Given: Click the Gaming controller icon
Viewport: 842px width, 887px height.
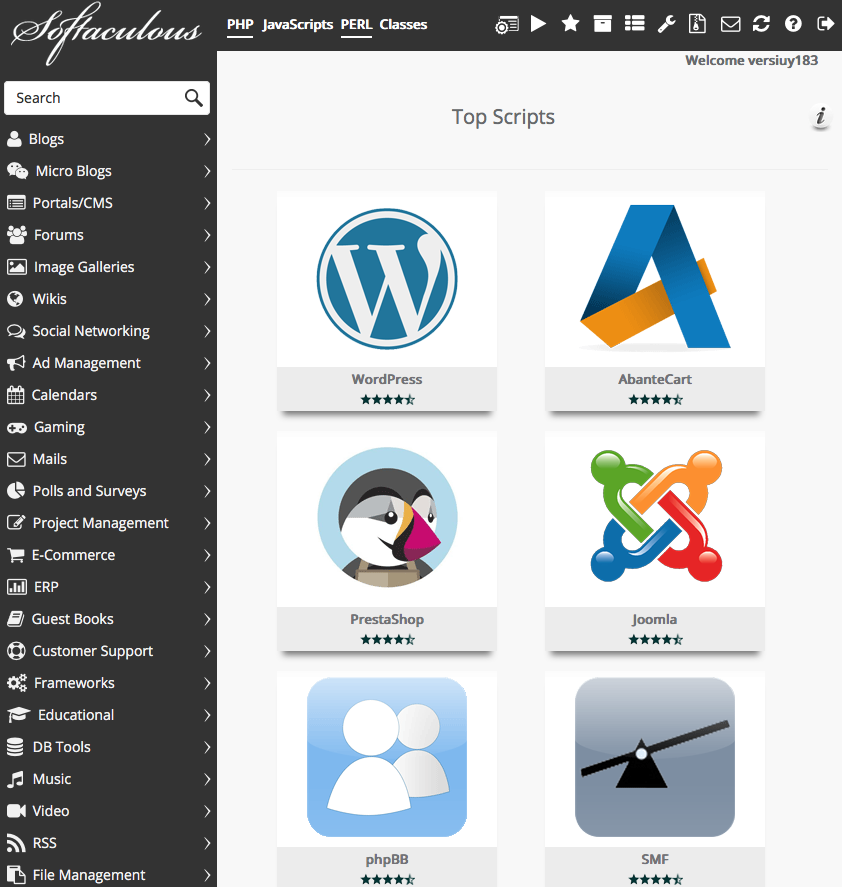Looking at the screenshot, I should tap(17, 428).
